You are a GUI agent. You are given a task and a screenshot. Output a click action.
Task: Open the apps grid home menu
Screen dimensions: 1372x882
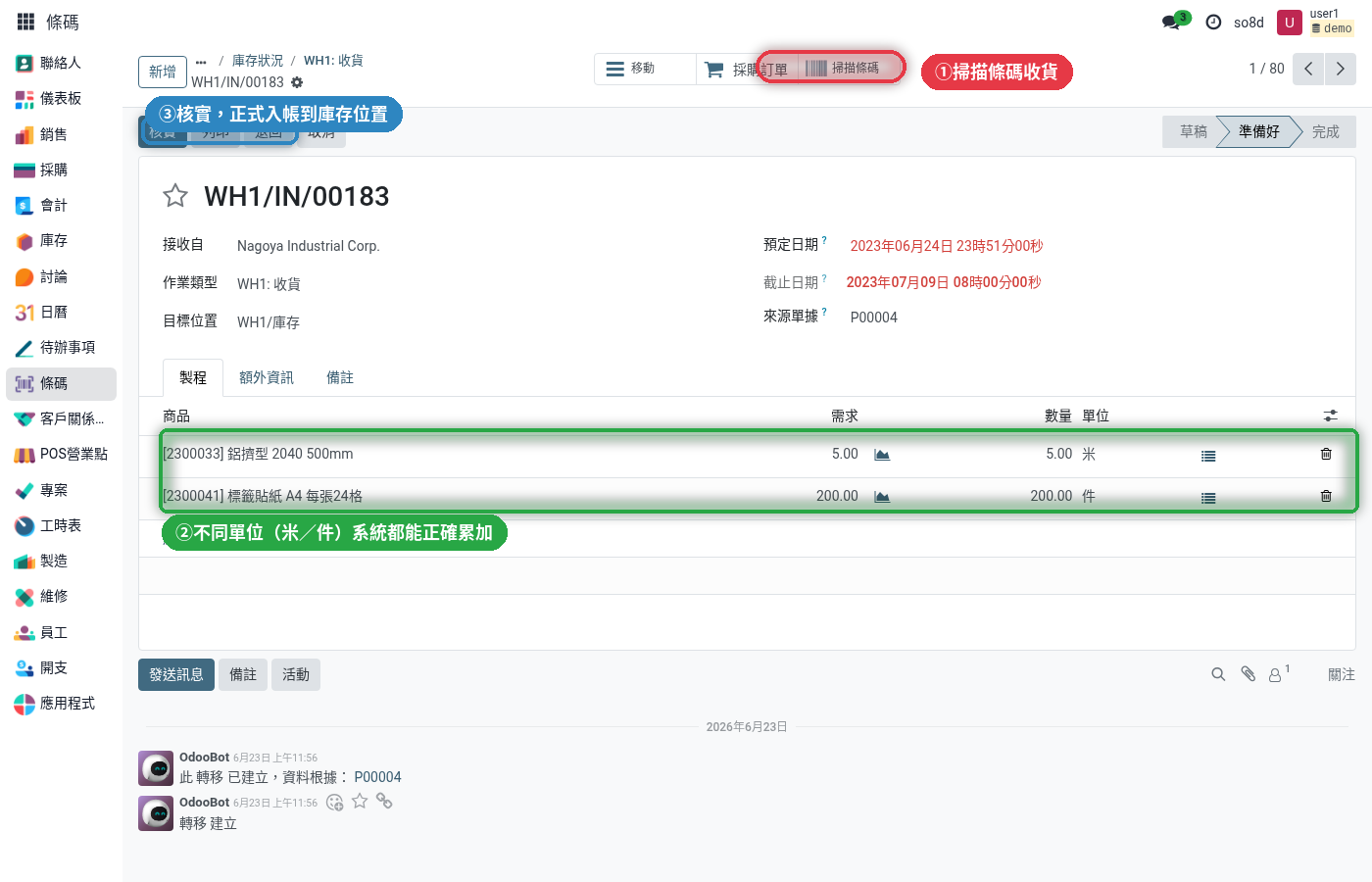tap(26, 22)
